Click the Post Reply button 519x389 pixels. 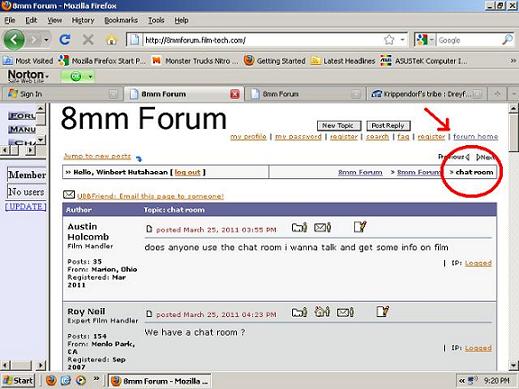click(x=388, y=126)
